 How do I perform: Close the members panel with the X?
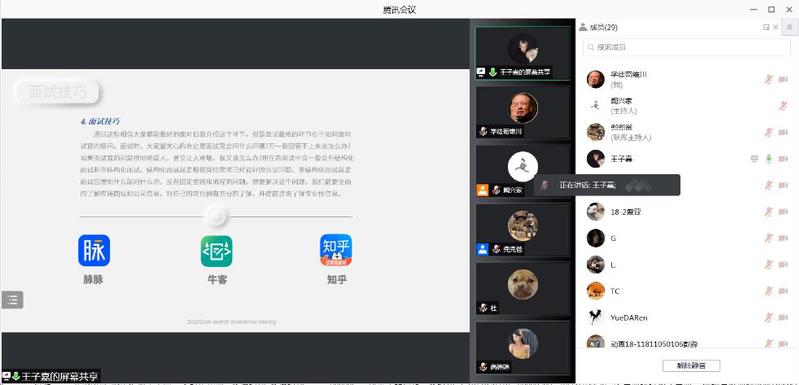pos(776,28)
